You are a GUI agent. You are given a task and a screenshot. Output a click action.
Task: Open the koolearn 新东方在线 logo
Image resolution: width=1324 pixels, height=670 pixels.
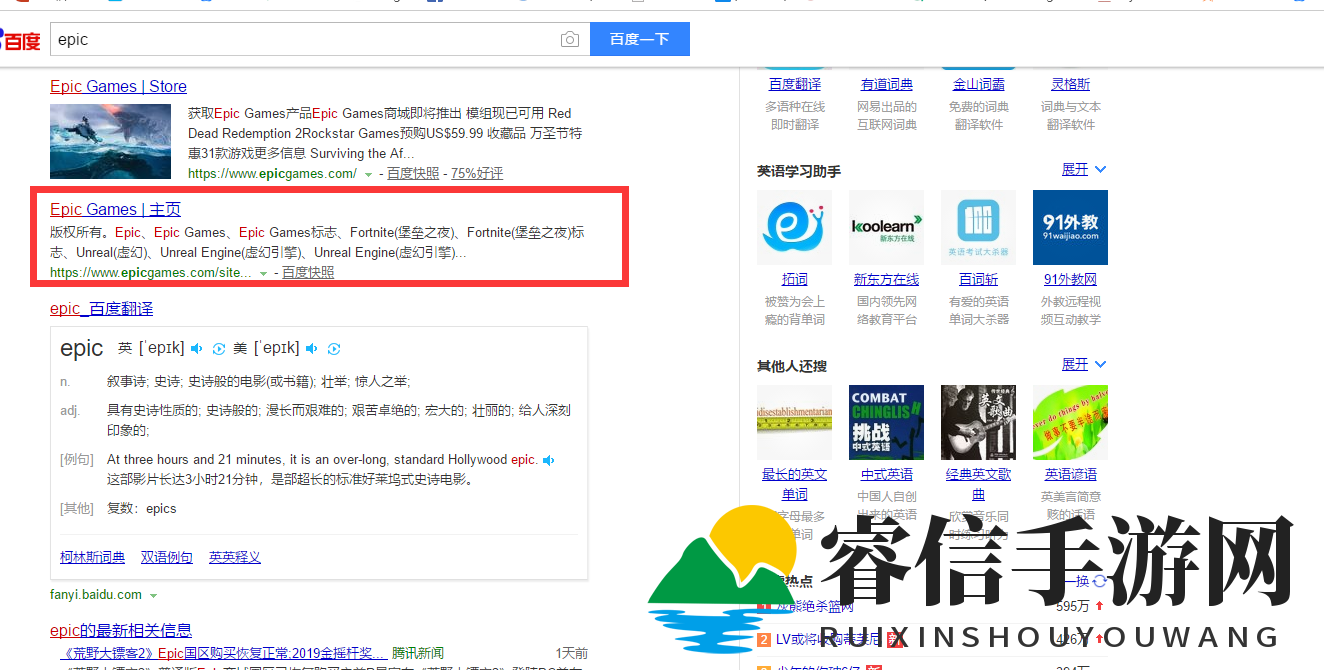886,228
